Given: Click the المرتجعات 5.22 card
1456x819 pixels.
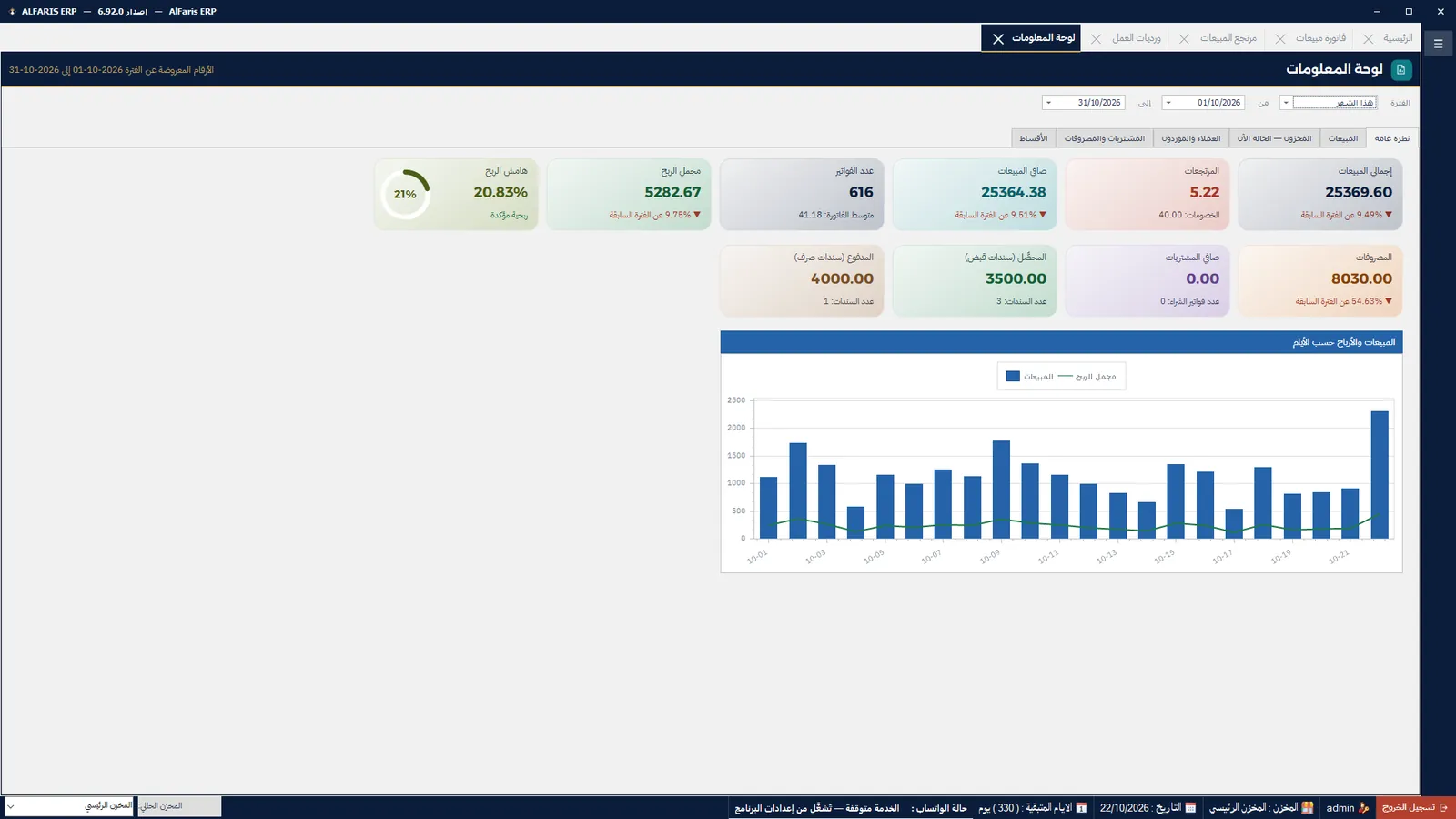Looking at the screenshot, I should pyautogui.click(x=1148, y=194).
